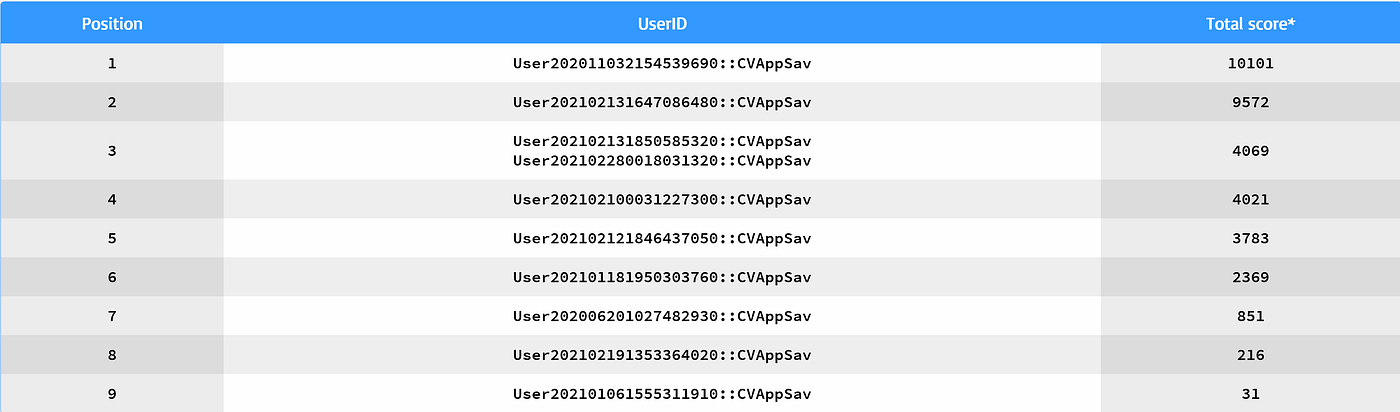Click the total score 9572 cell

(1250, 102)
